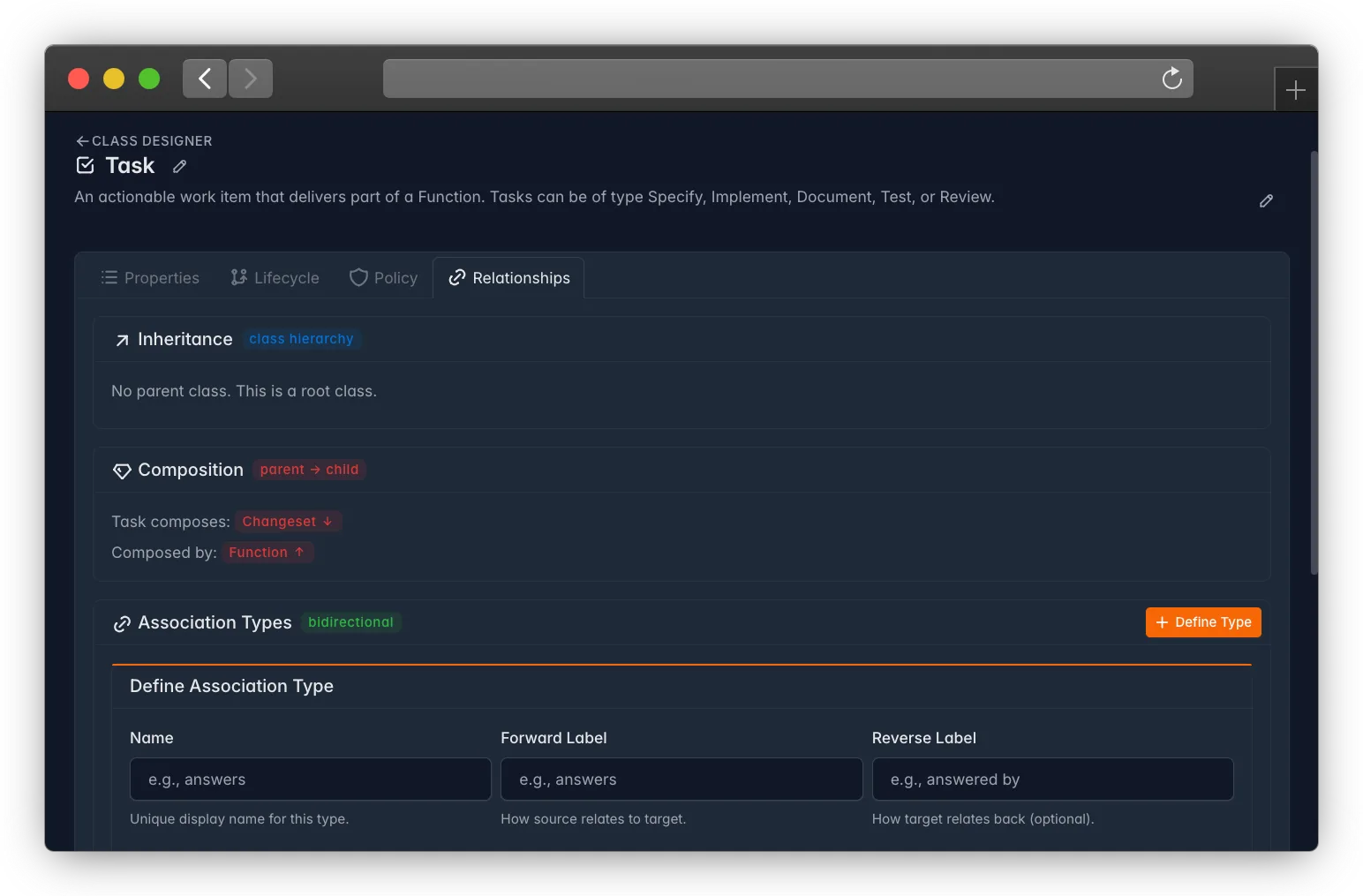Viewport: 1363px width, 896px height.
Task: Click the Changeset composition tag
Action: (x=288, y=522)
